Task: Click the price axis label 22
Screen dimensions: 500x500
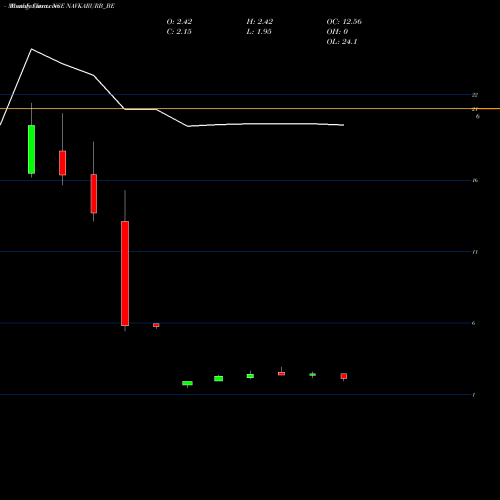Action: click(475, 95)
